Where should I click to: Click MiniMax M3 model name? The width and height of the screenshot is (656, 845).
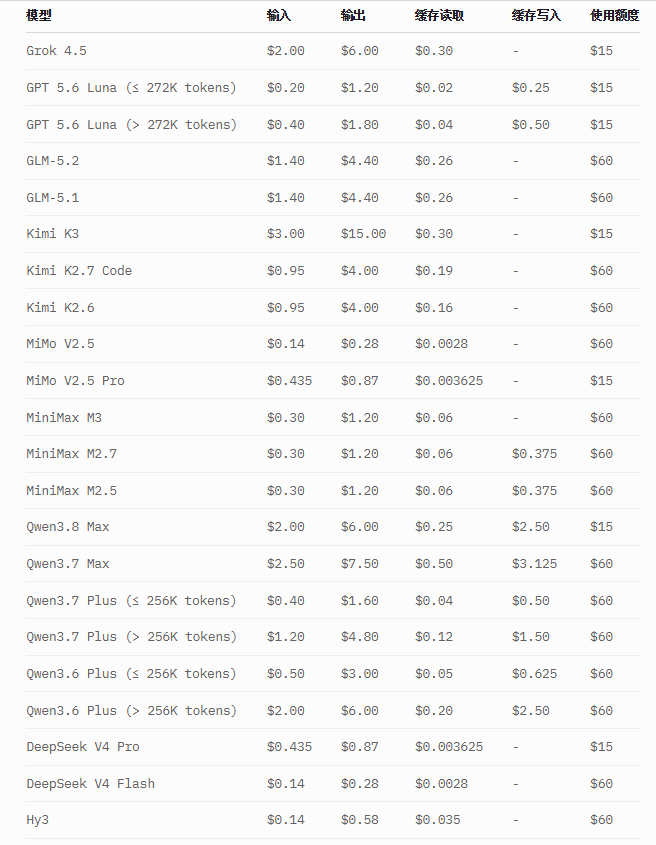(x=64, y=418)
